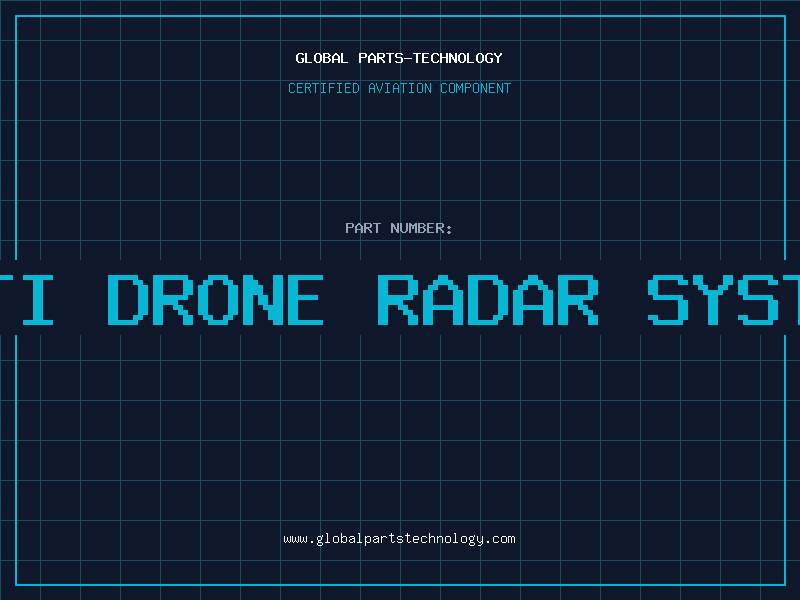800x600 pixels.
Task: Select the CERTIFIED AVIATION COMPONENT subtitle
Action: (399, 88)
